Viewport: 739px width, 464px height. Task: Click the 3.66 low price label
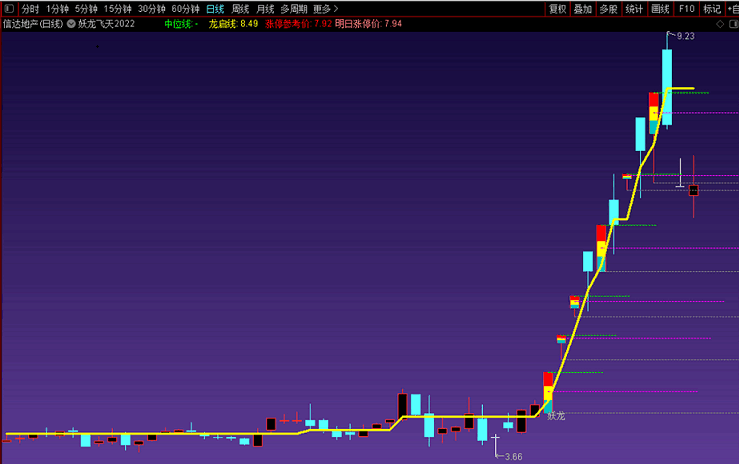coord(513,456)
